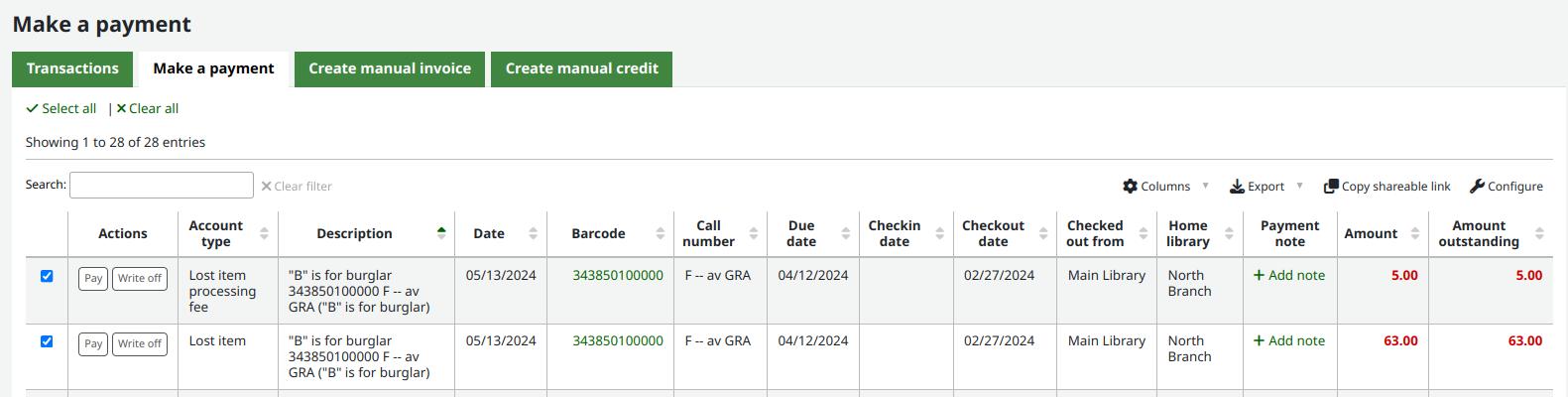Image resolution: width=1568 pixels, height=397 pixels.
Task: Click the Export download icon
Action: [1237, 187]
